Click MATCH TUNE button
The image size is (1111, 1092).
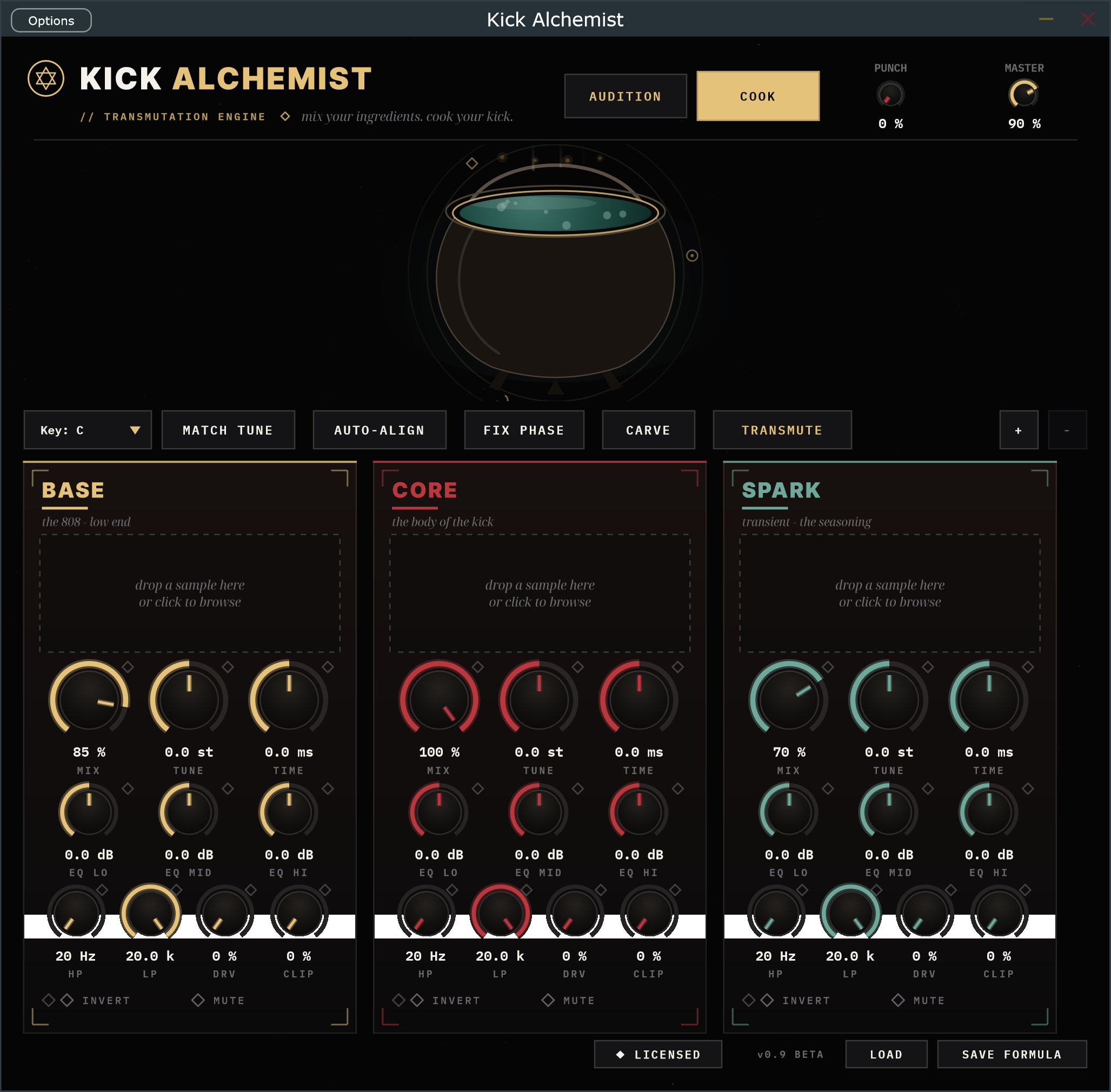click(228, 430)
